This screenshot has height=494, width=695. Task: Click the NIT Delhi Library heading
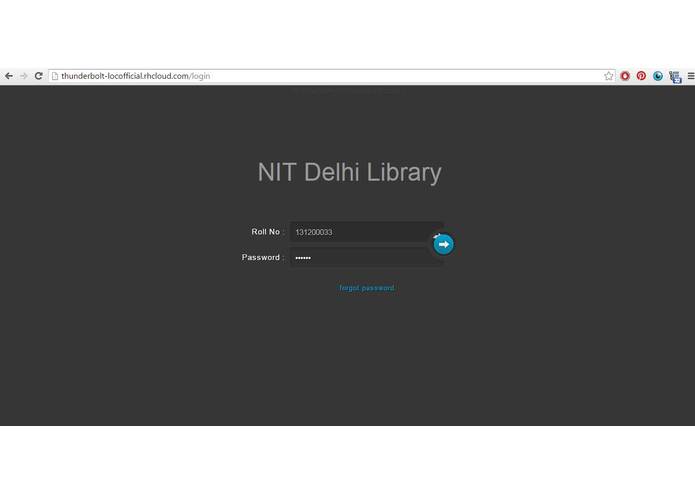(x=349, y=172)
